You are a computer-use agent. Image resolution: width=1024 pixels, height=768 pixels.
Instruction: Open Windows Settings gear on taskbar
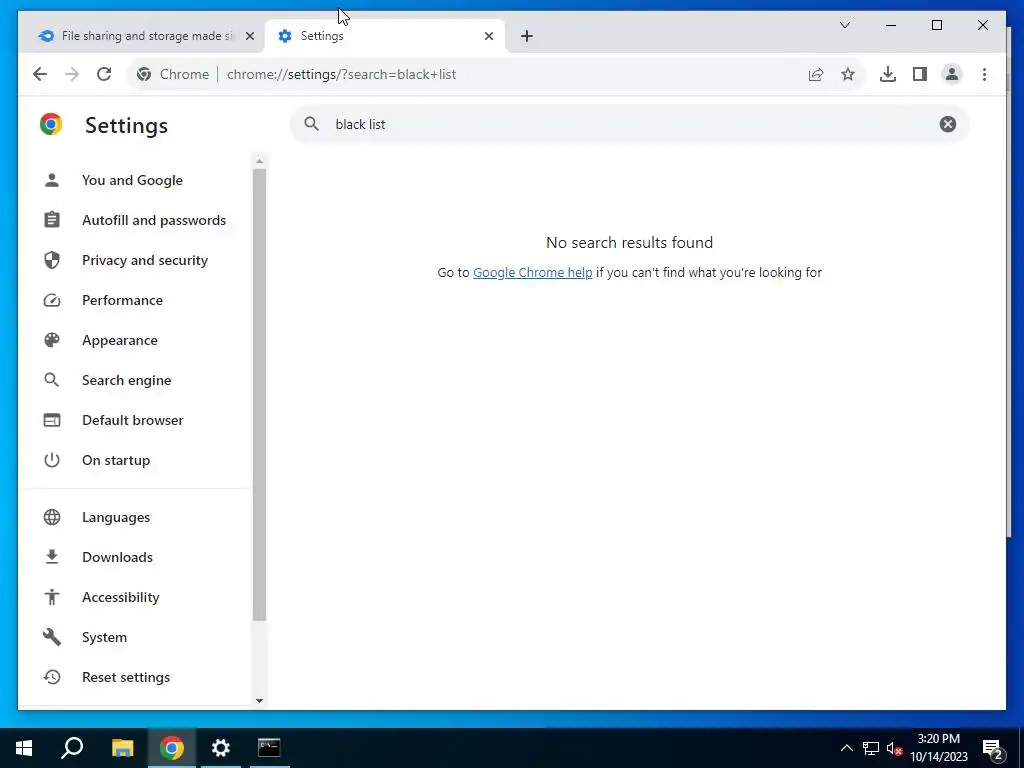(221, 748)
